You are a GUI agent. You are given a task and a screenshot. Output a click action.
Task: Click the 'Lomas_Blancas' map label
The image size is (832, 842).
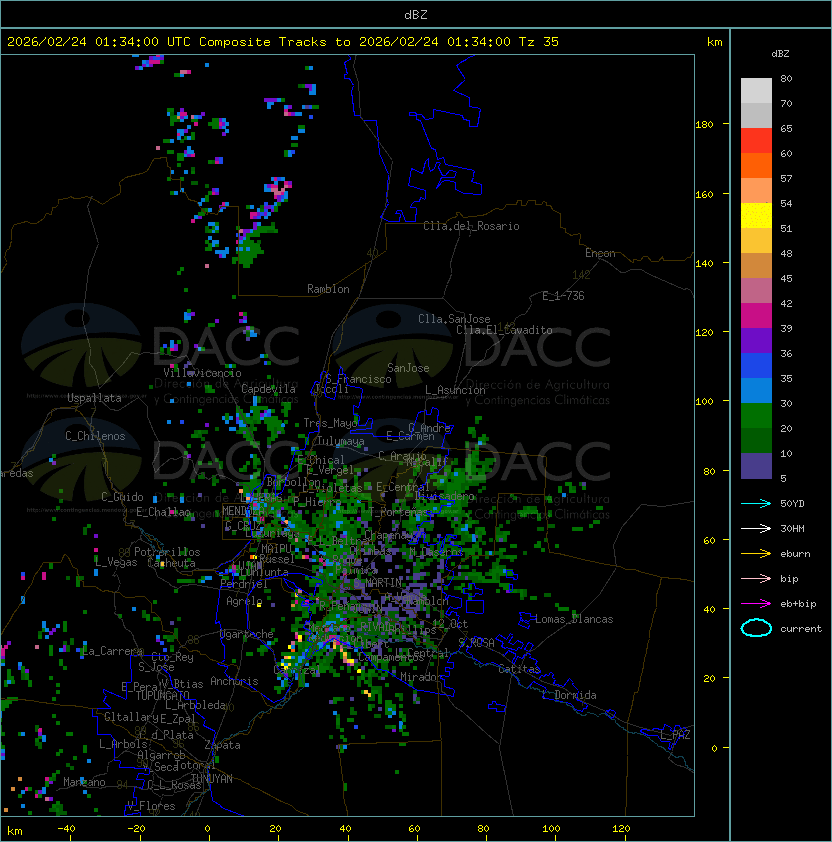[x=574, y=619]
